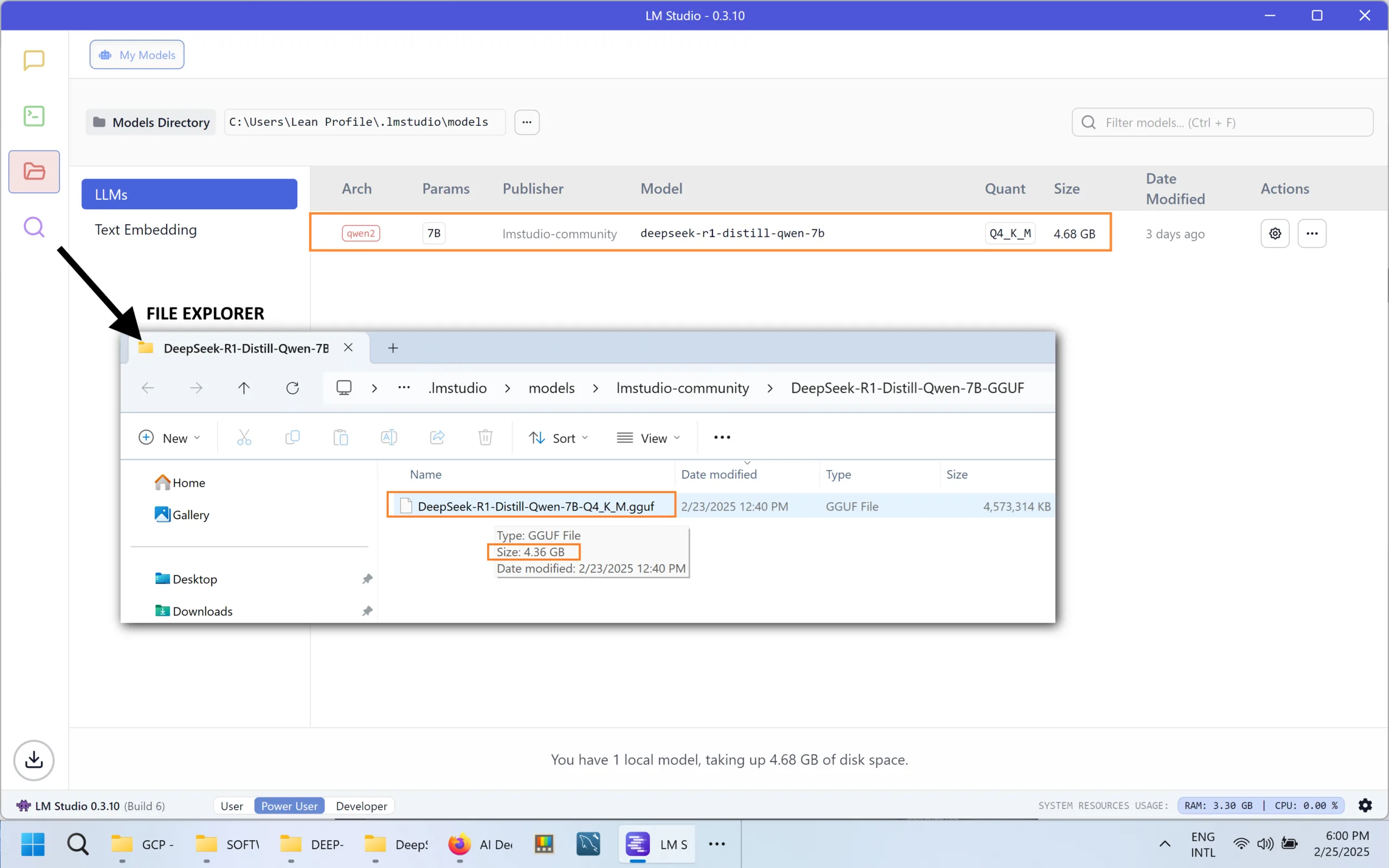Click the This PC monitor icon in address bar
The image size is (1389, 868).
coord(344,388)
